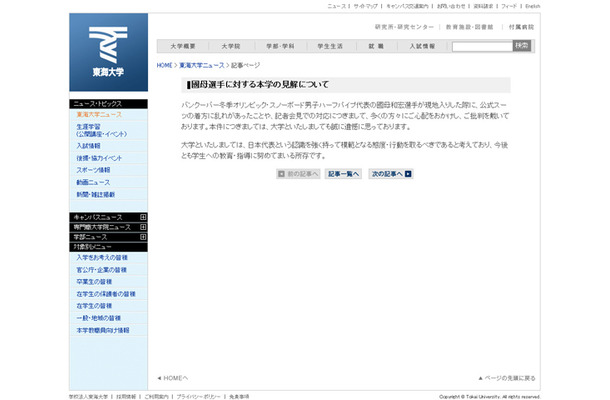Open プライバシーポリシー footer link
610x400 pixels.
click(198, 396)
